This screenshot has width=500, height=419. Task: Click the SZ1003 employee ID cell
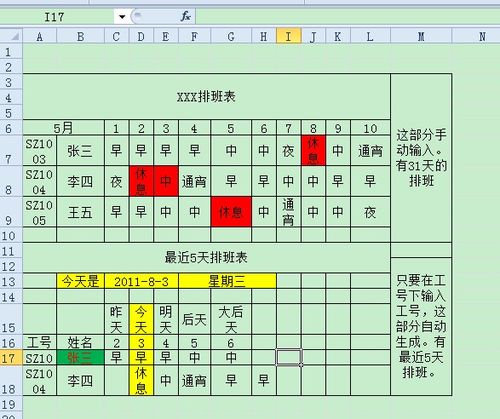[39, 151]
